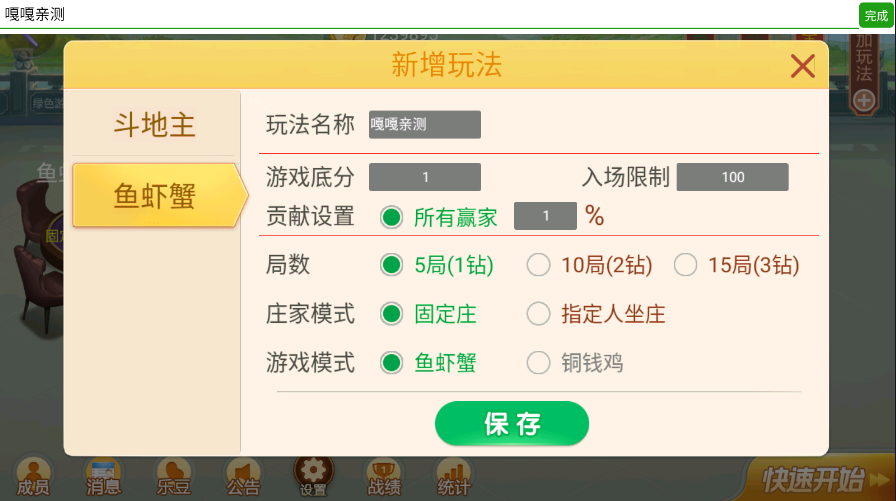
Task: Switch to the 鱼虾蟹 tab
Action: click(154, 196)
